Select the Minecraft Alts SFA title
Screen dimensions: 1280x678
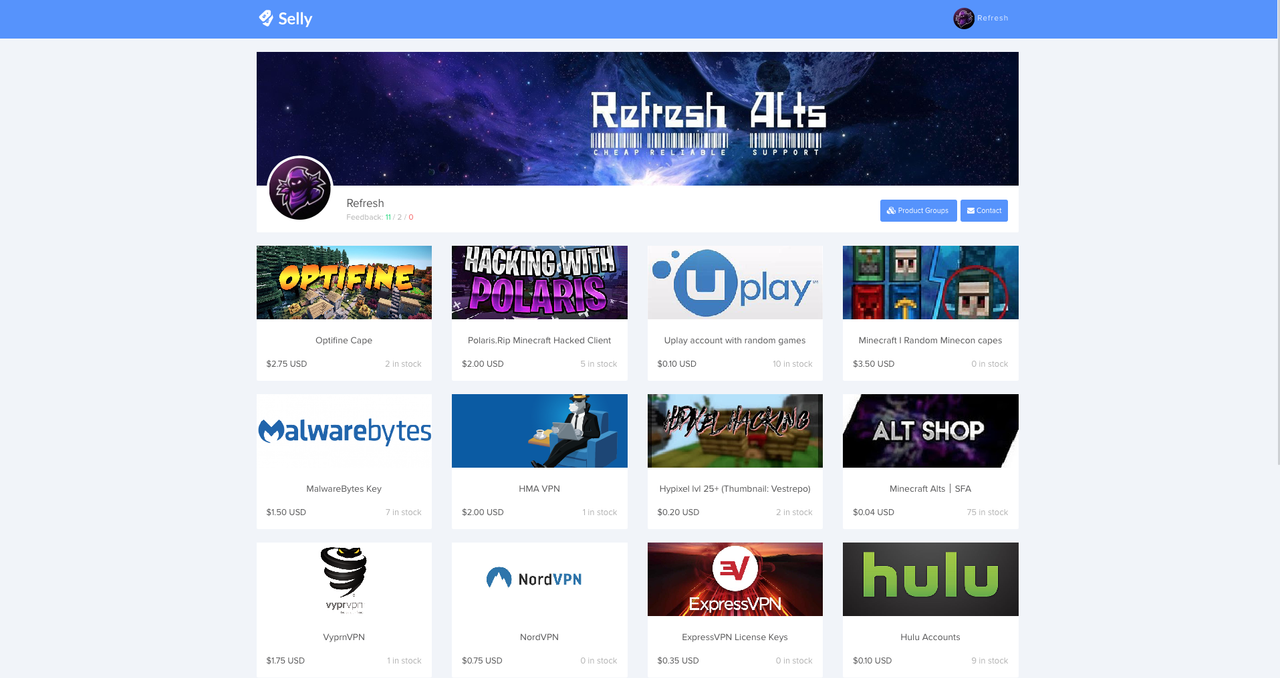point(931,489)
